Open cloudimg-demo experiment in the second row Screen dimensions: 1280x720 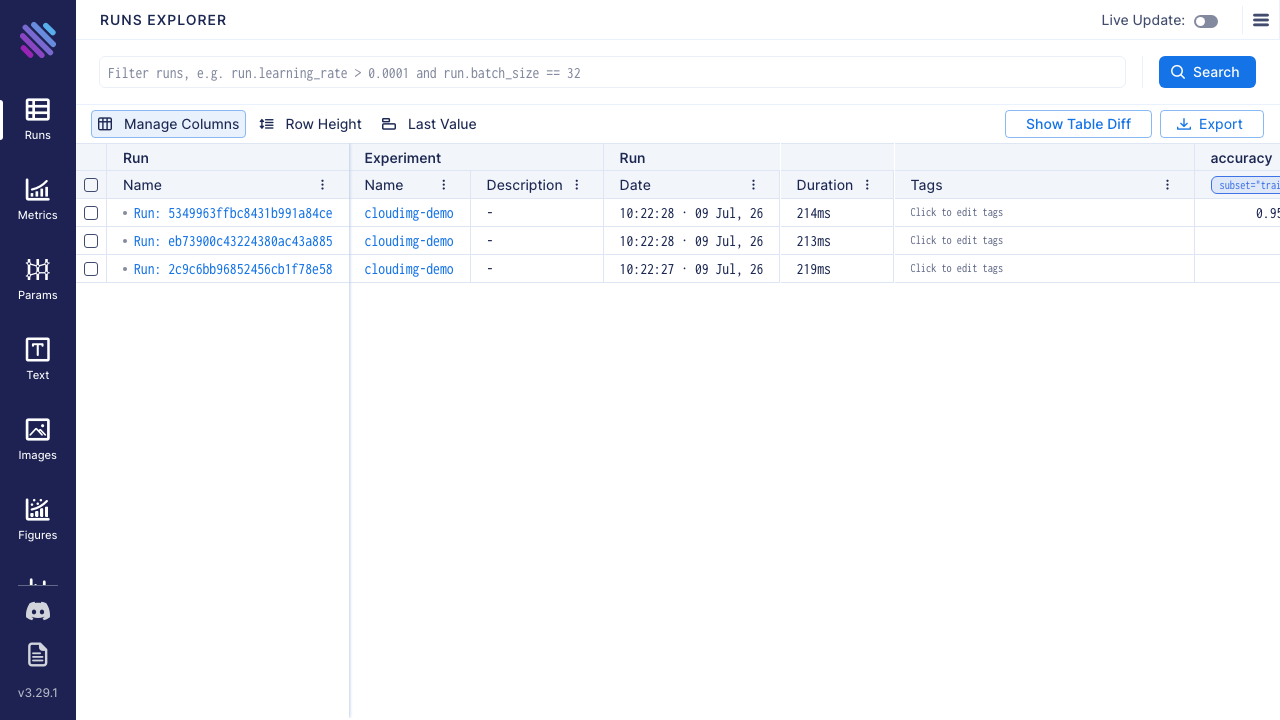coord(409,241)
